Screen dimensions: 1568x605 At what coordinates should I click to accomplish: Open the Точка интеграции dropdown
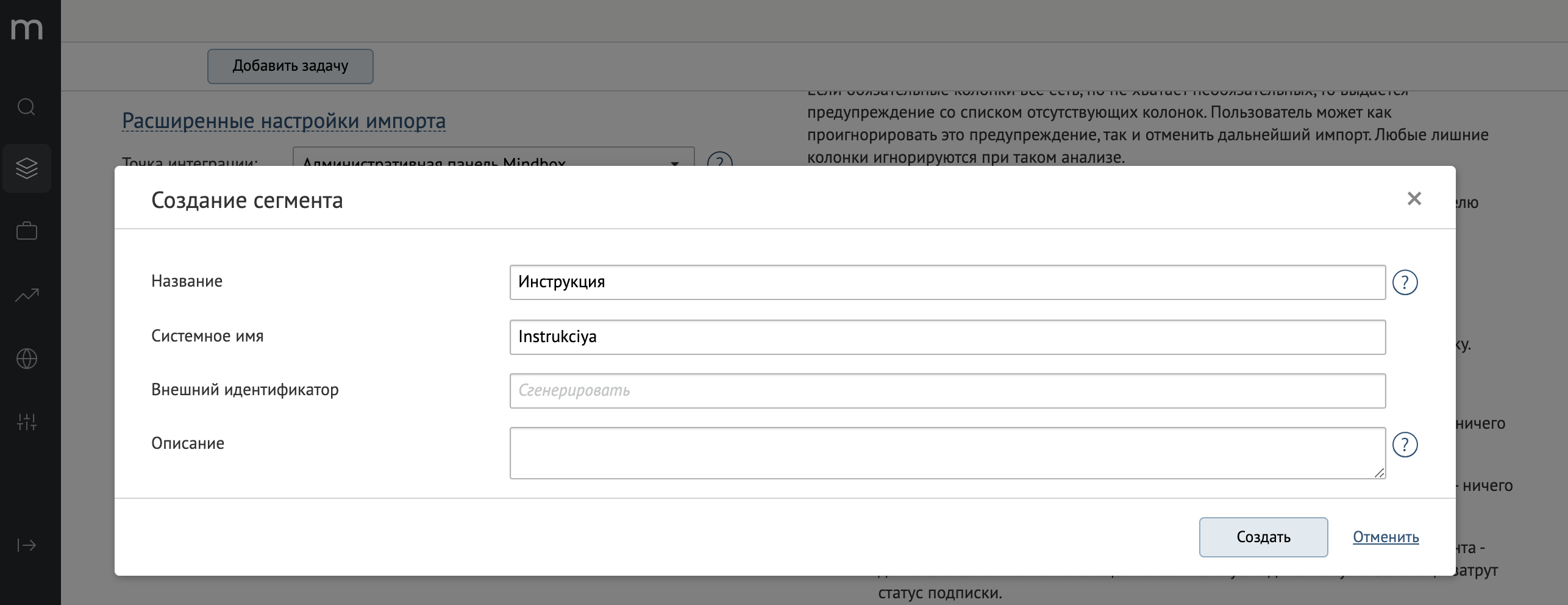[x=493, y=157]
